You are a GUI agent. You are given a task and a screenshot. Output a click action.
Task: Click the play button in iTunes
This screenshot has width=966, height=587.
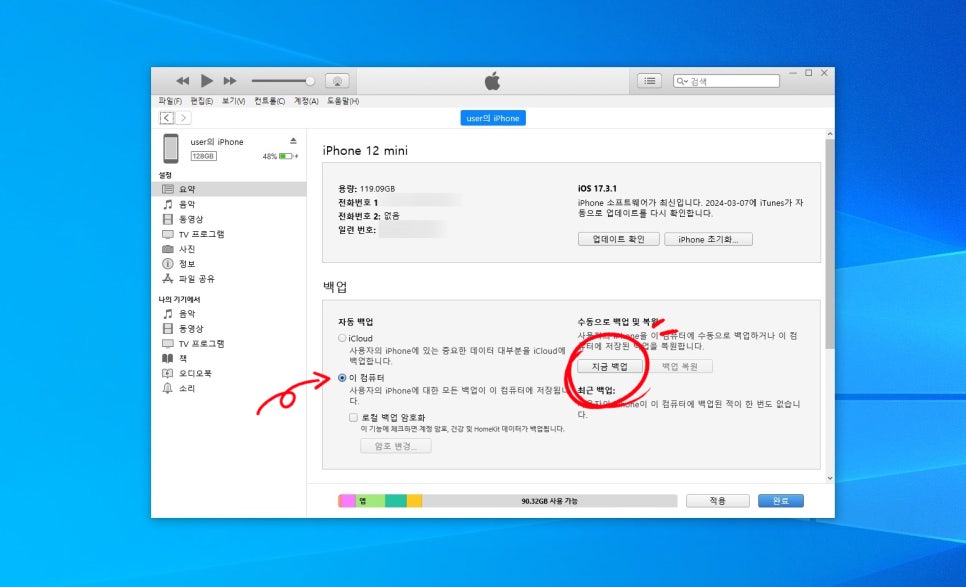(x=207, y=81)
